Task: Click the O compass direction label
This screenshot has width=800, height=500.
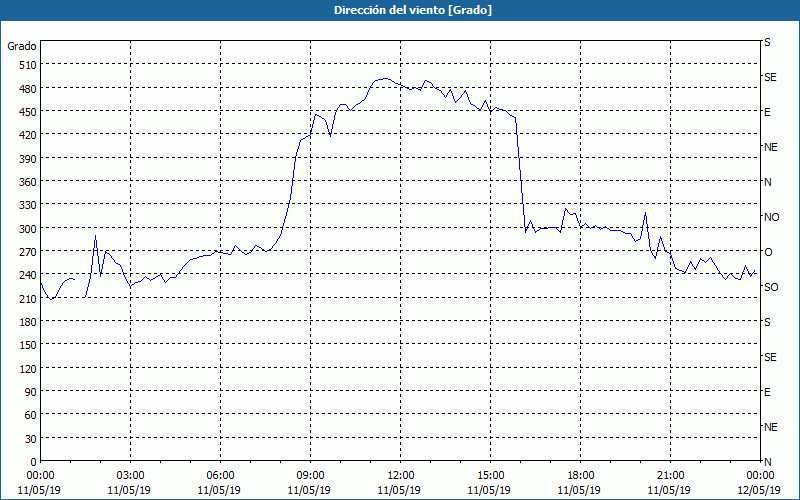Action: click(768, 252)
